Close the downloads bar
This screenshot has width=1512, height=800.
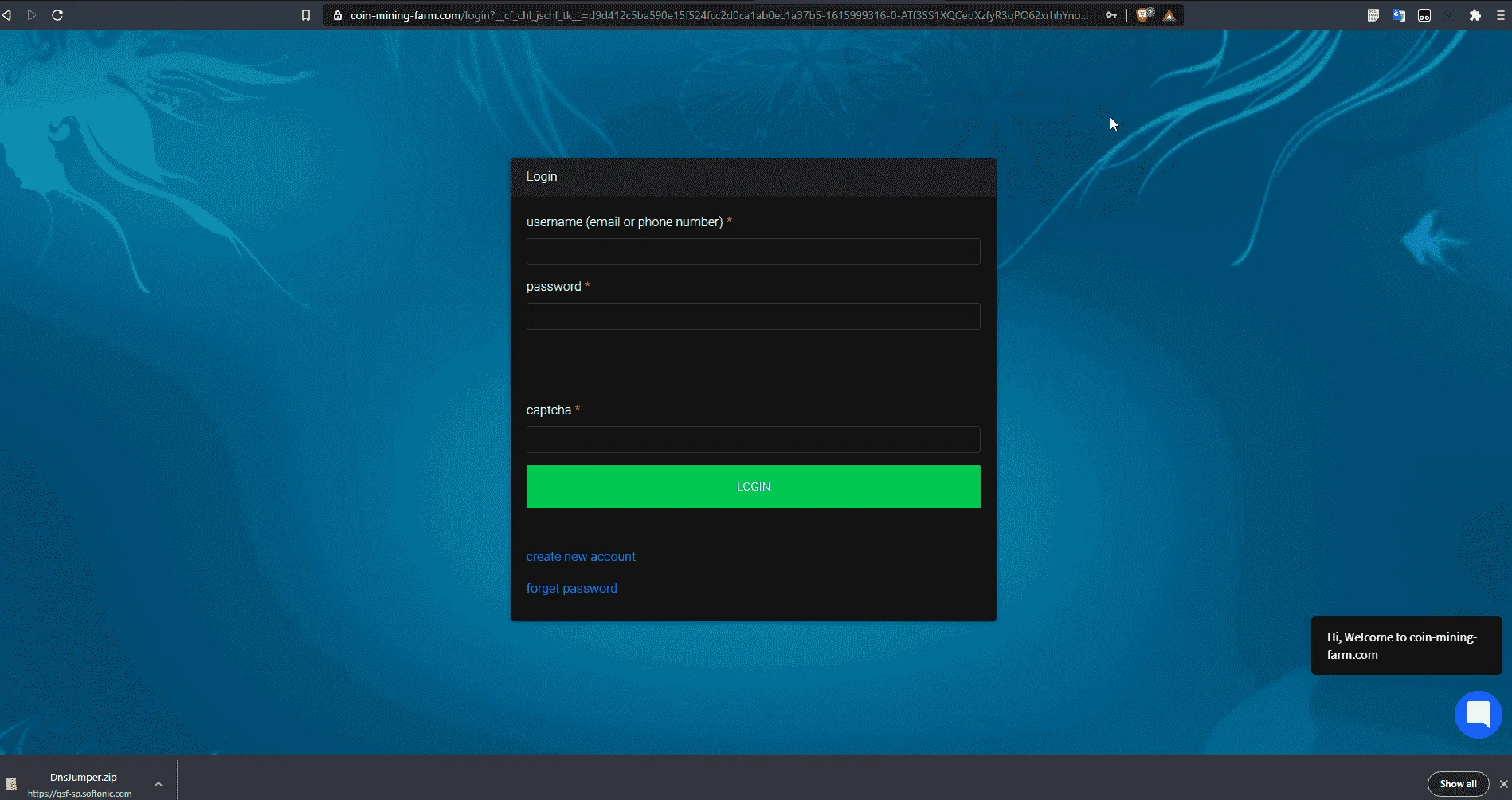1503,784
